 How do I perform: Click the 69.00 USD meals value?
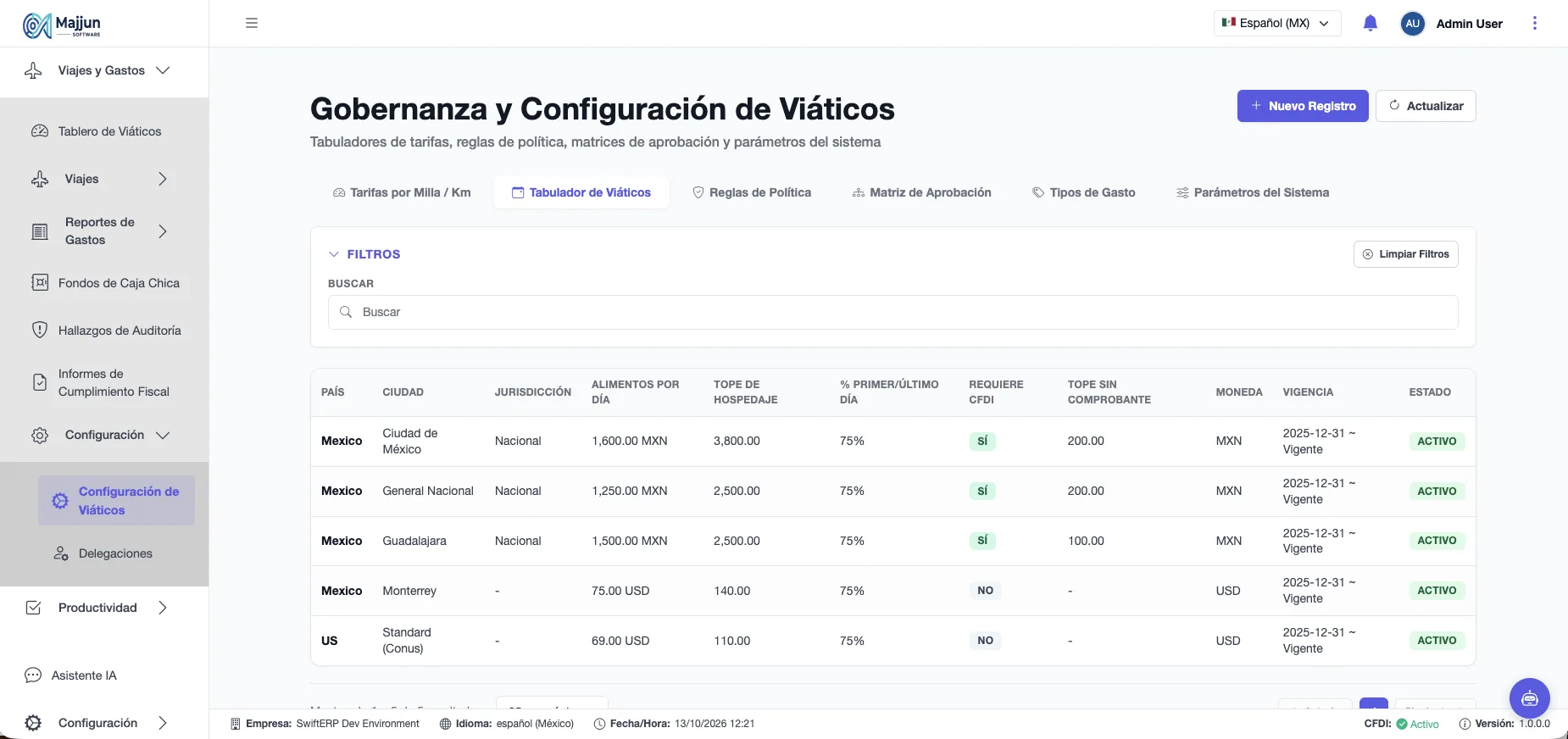[x=620, y=641]
